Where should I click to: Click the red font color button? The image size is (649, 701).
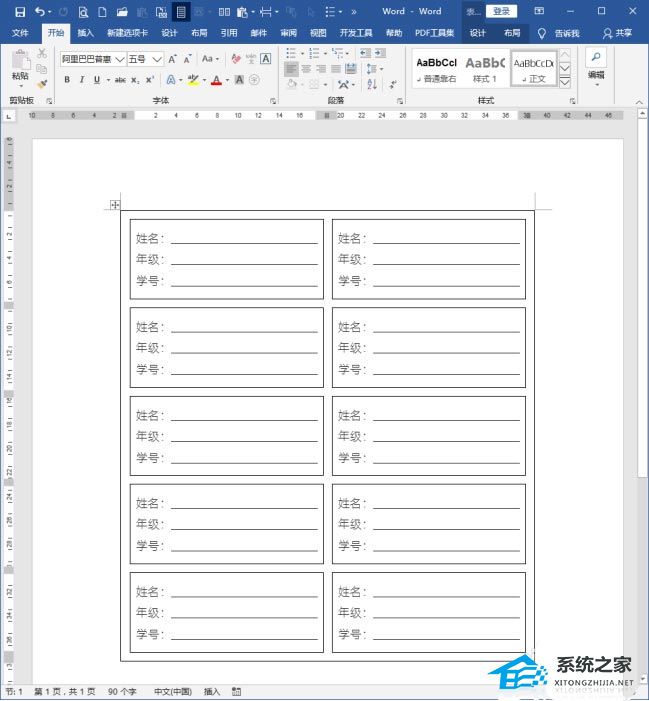pos(216,80)
